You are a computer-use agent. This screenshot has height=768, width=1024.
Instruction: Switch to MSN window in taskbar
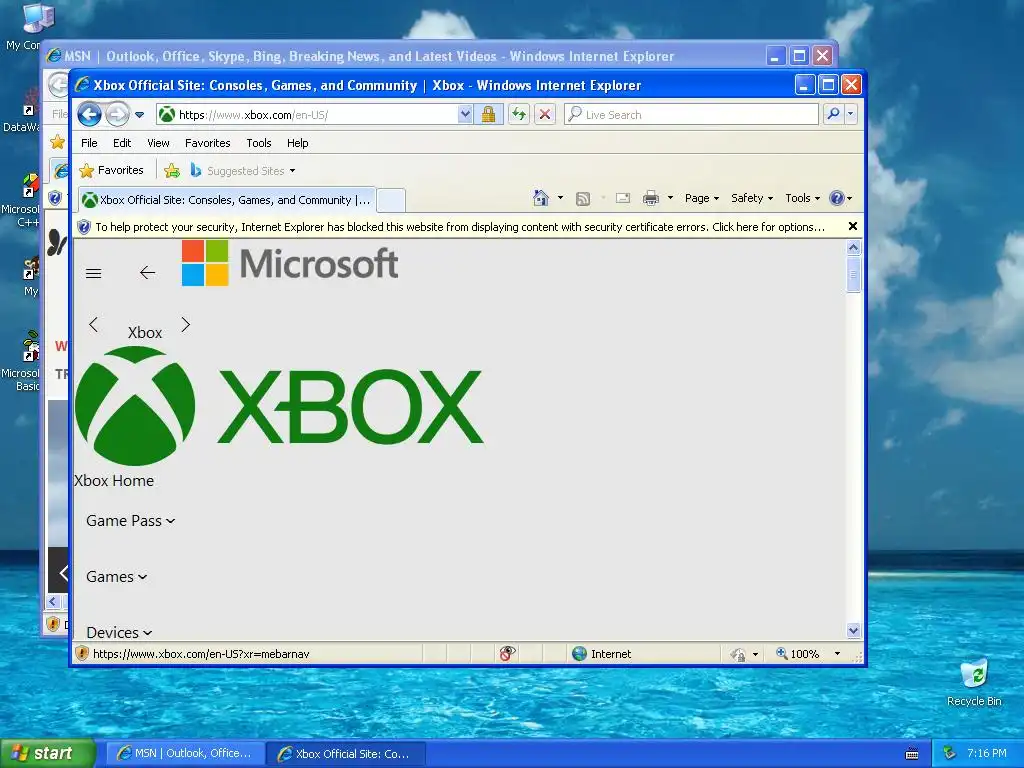point(185,754)
